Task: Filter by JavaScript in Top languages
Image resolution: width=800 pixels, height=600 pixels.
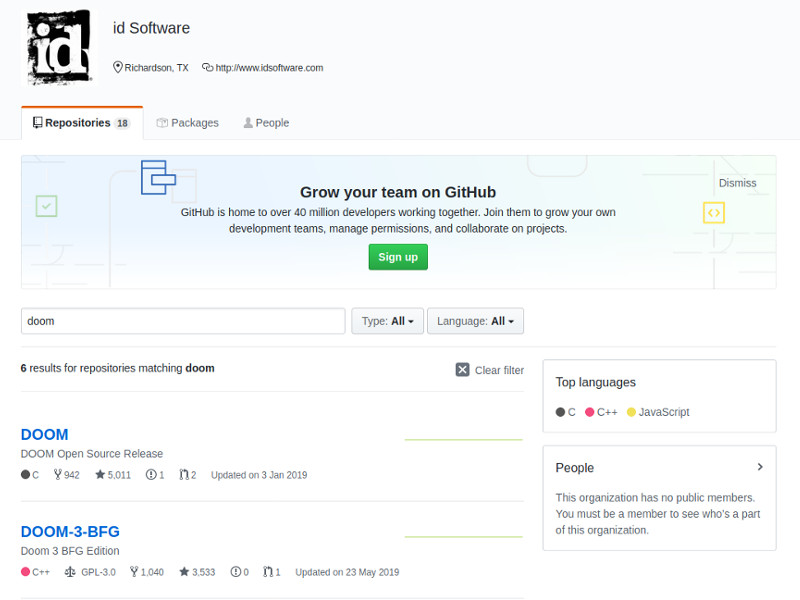Action: [658, 412]
